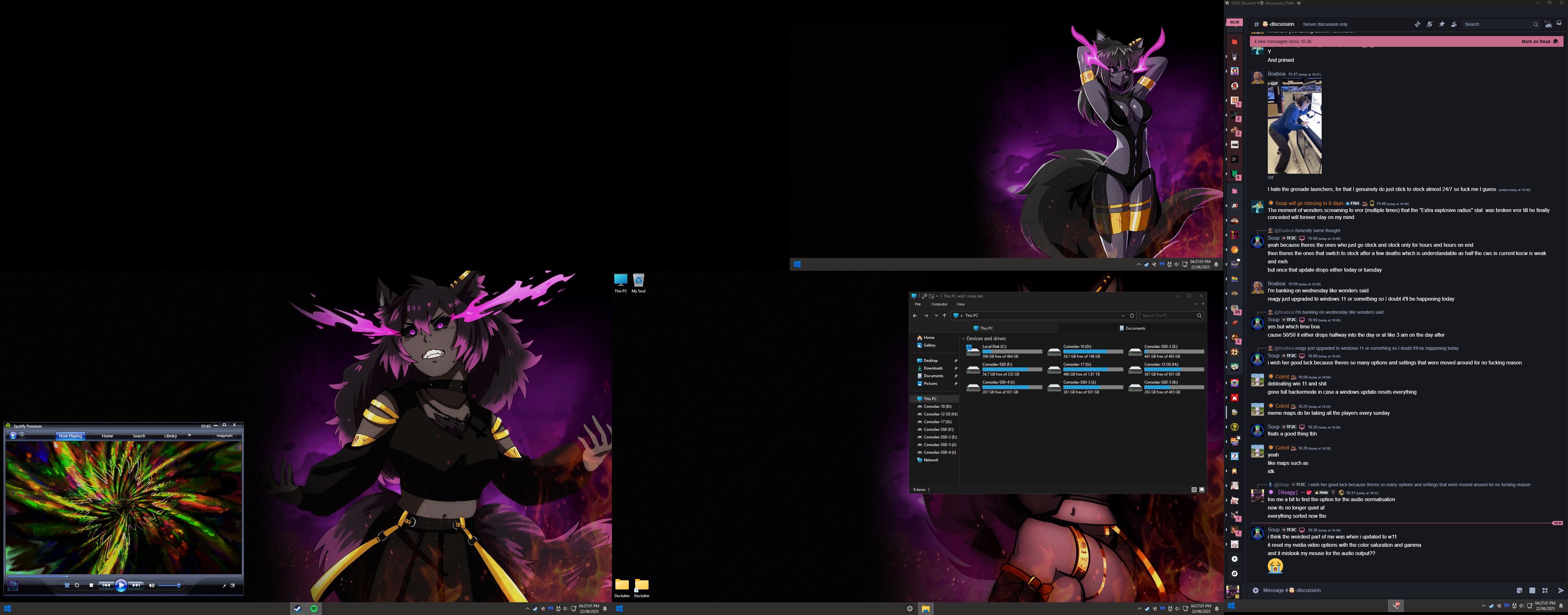The width and height of the screenshot is (1568, 615).
Task: Switch to the Documents explorer tab
Action: 1132,328
